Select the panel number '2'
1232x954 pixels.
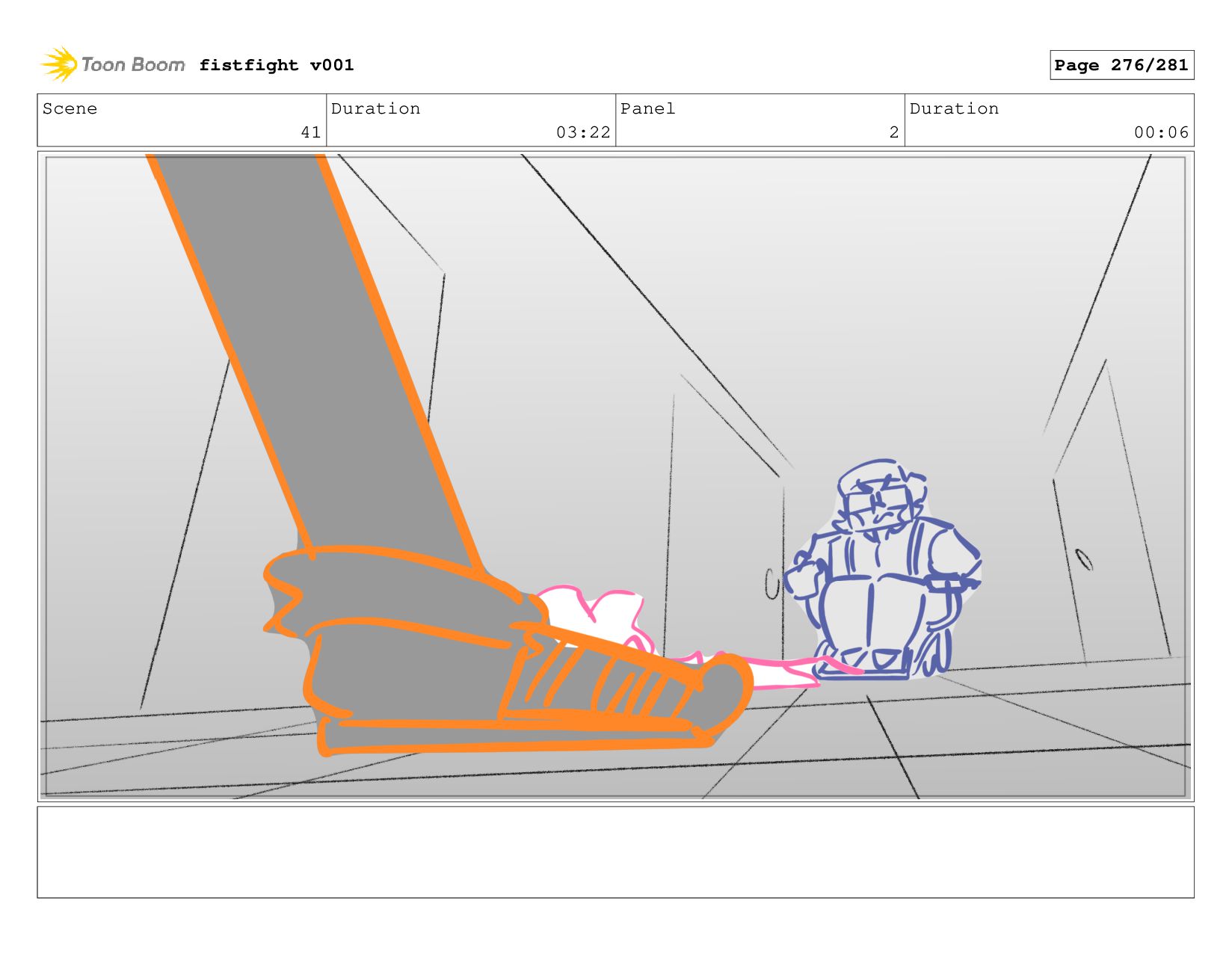894,132
